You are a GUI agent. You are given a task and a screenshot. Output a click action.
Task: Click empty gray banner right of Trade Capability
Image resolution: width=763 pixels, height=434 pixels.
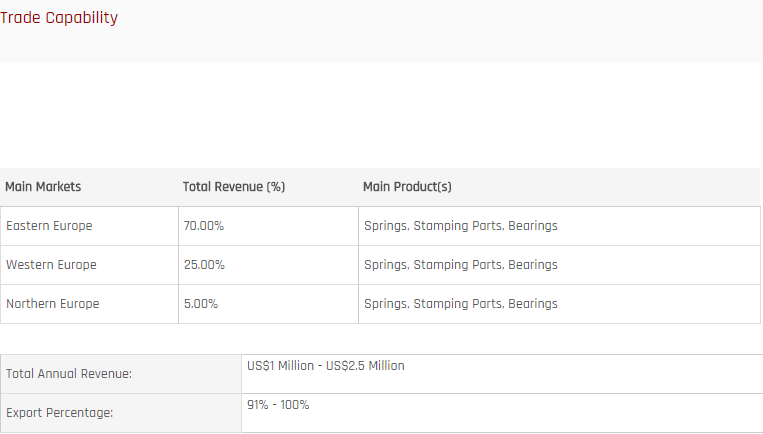pyautogui.click(x=450, y=30)
